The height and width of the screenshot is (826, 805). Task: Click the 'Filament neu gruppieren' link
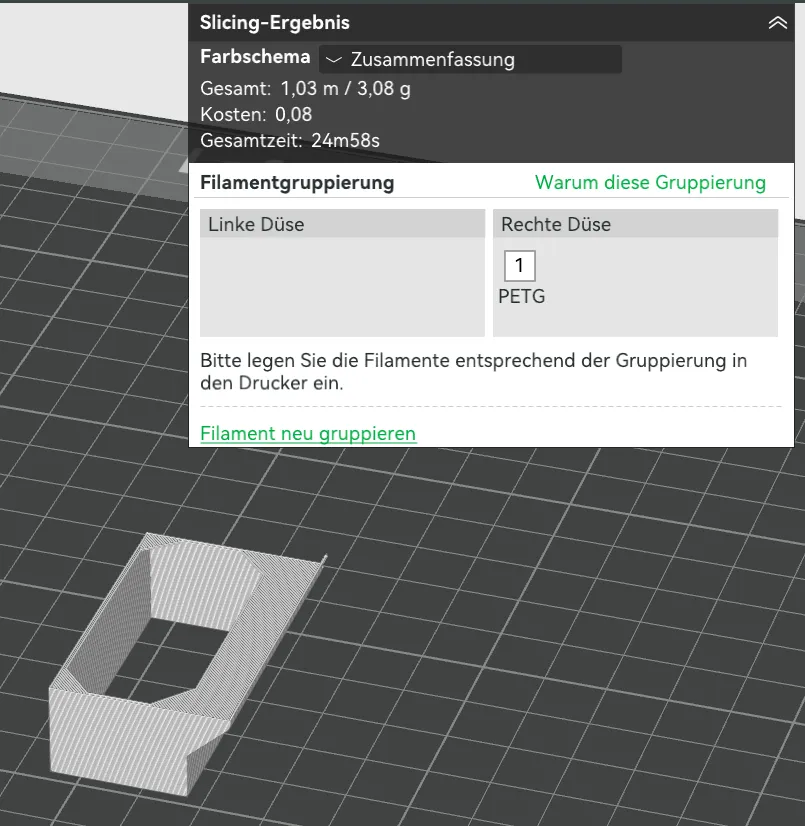(308, 433)
